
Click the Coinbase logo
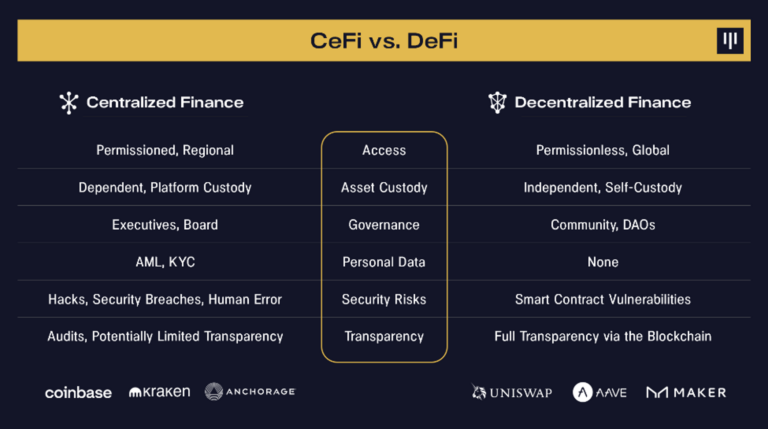pyautogui.click(x=78, y=392)
